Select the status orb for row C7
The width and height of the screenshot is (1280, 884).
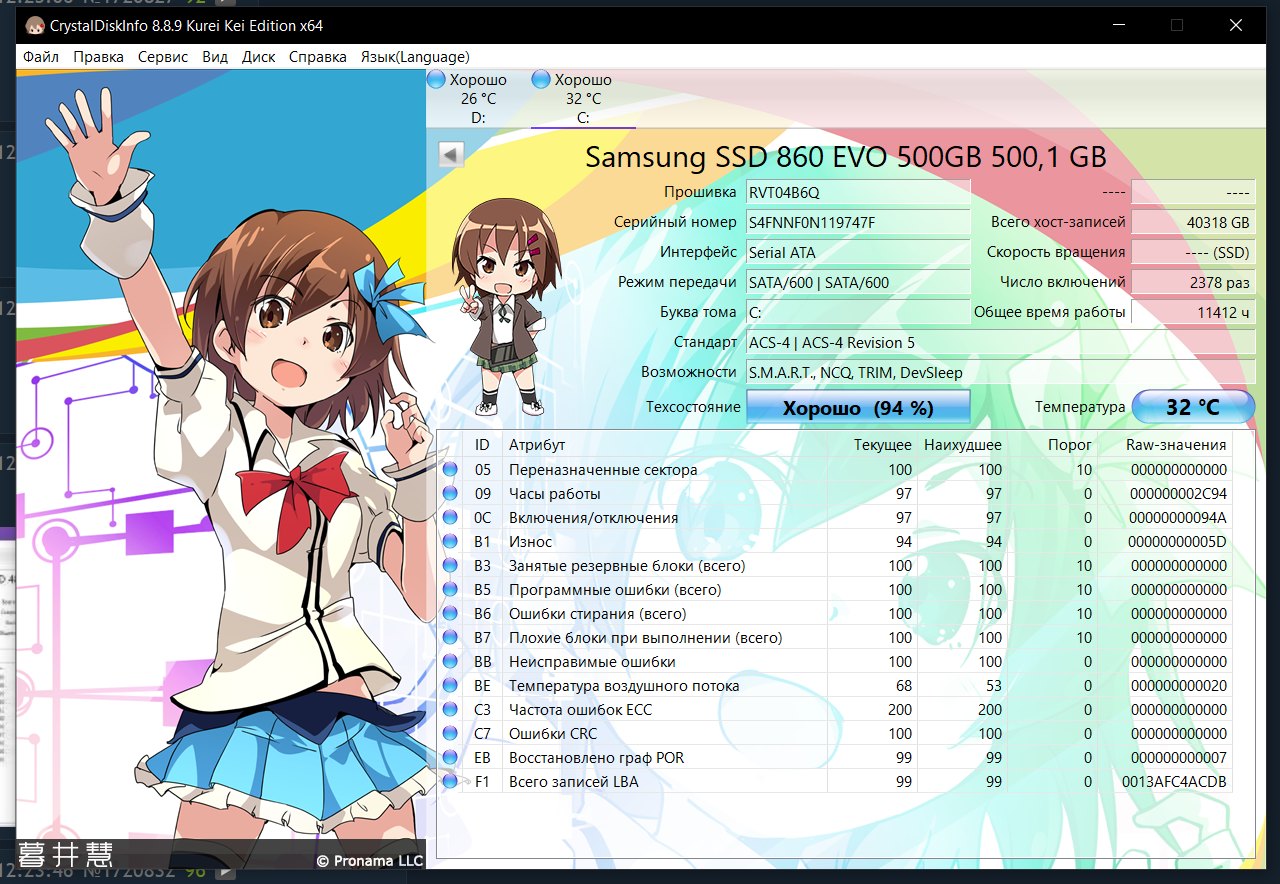450,734
